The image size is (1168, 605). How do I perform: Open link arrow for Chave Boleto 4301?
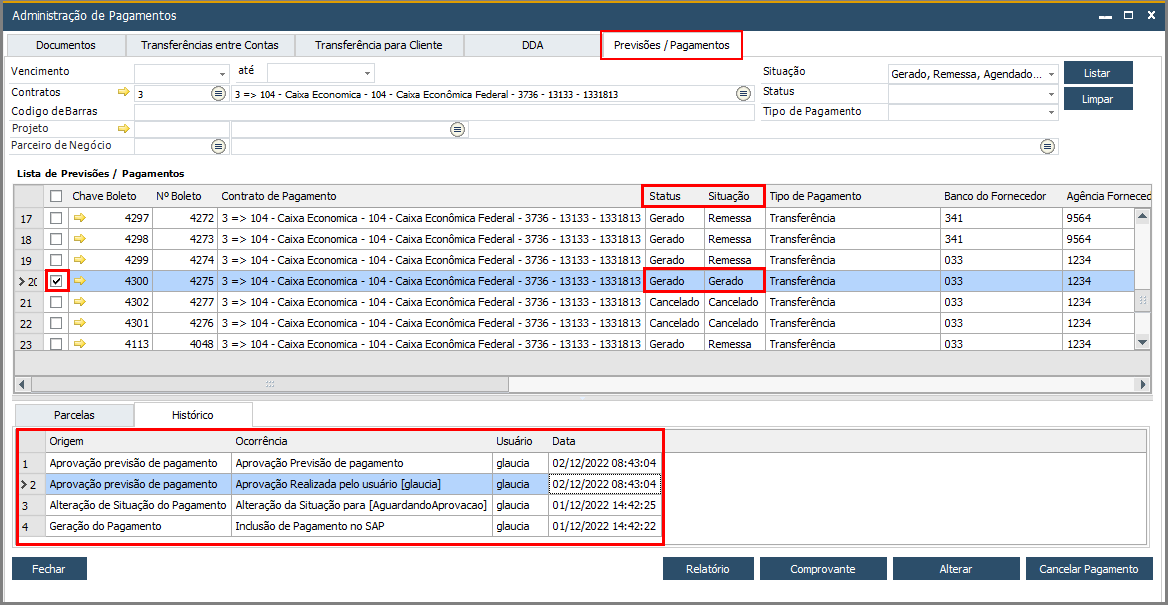pos(80,323)
